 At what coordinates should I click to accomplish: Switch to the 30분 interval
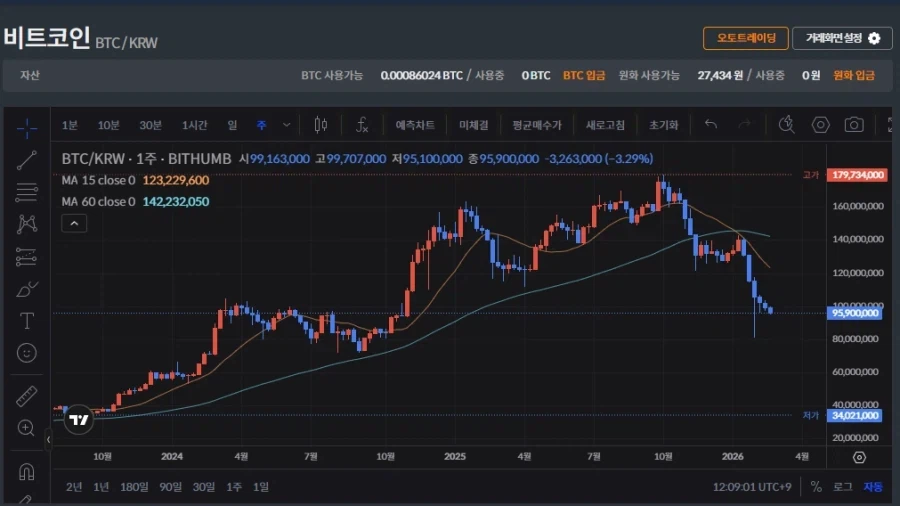pos(150,124)
